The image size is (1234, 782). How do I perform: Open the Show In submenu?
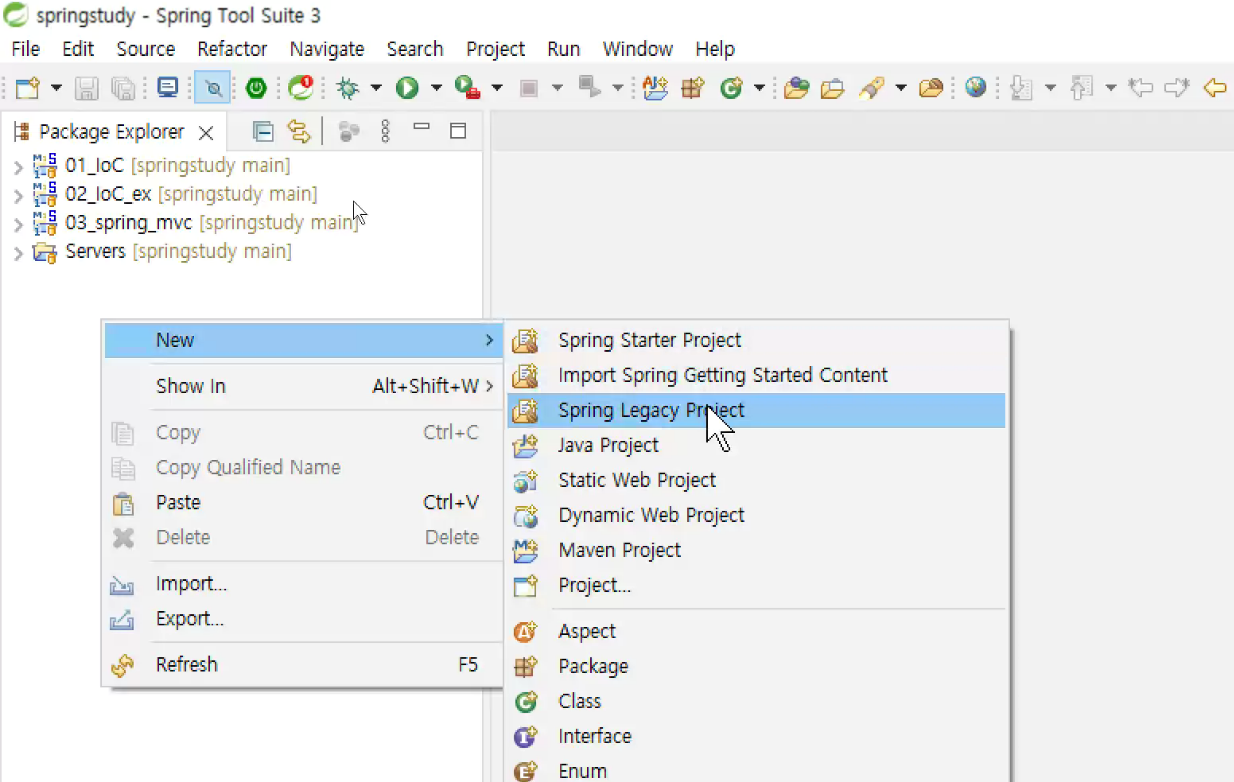coord(302,386)
